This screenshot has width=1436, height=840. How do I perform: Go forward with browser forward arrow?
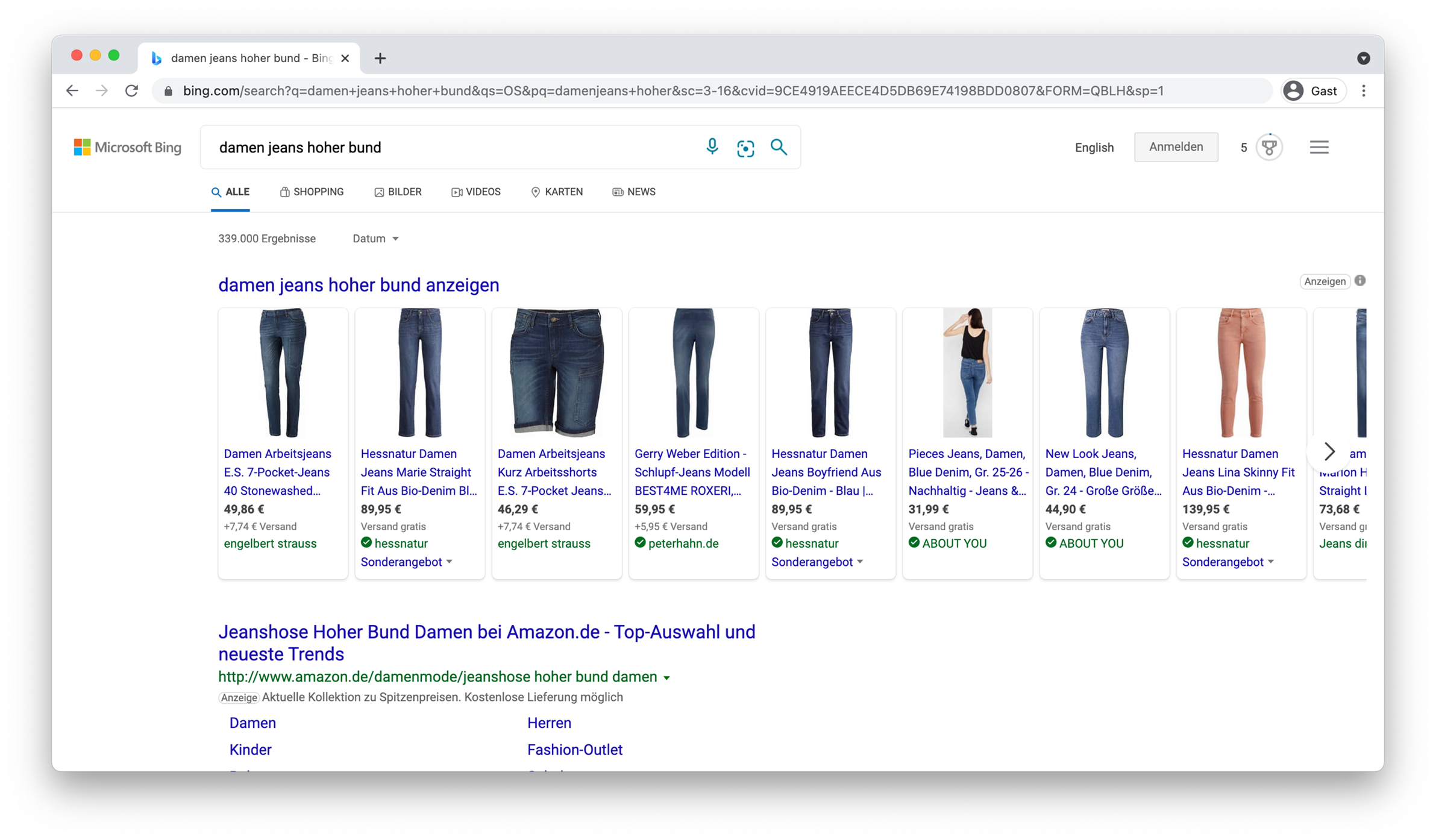(x=102, y=91)
